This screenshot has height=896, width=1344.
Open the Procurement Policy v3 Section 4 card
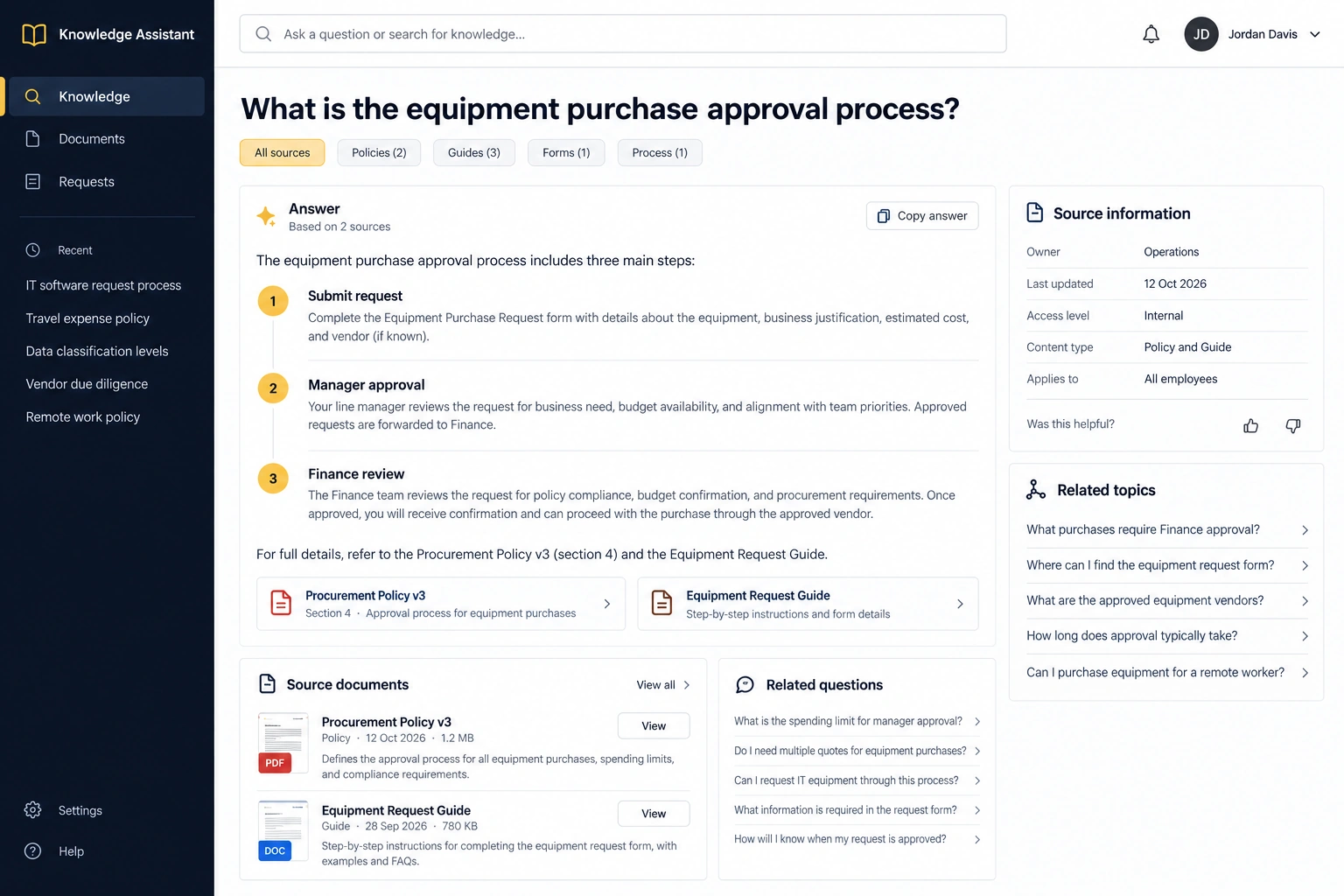click(x=441, y=604)
